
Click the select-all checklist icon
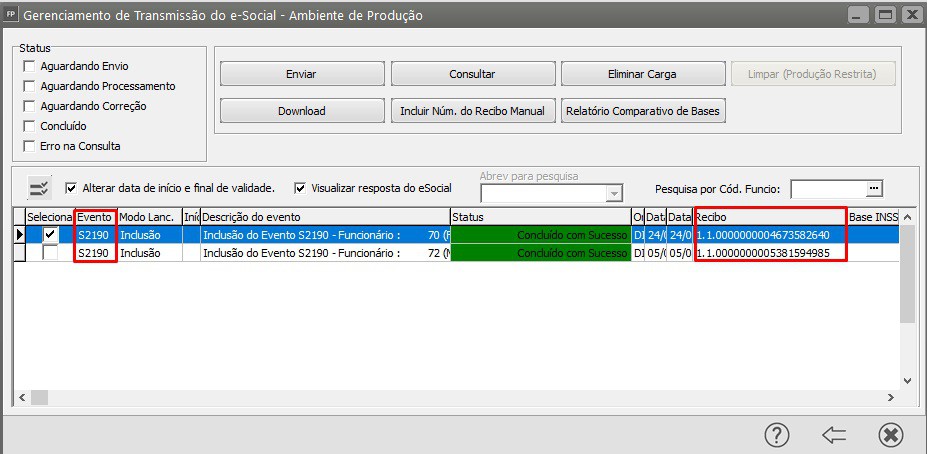coord(41,189)
